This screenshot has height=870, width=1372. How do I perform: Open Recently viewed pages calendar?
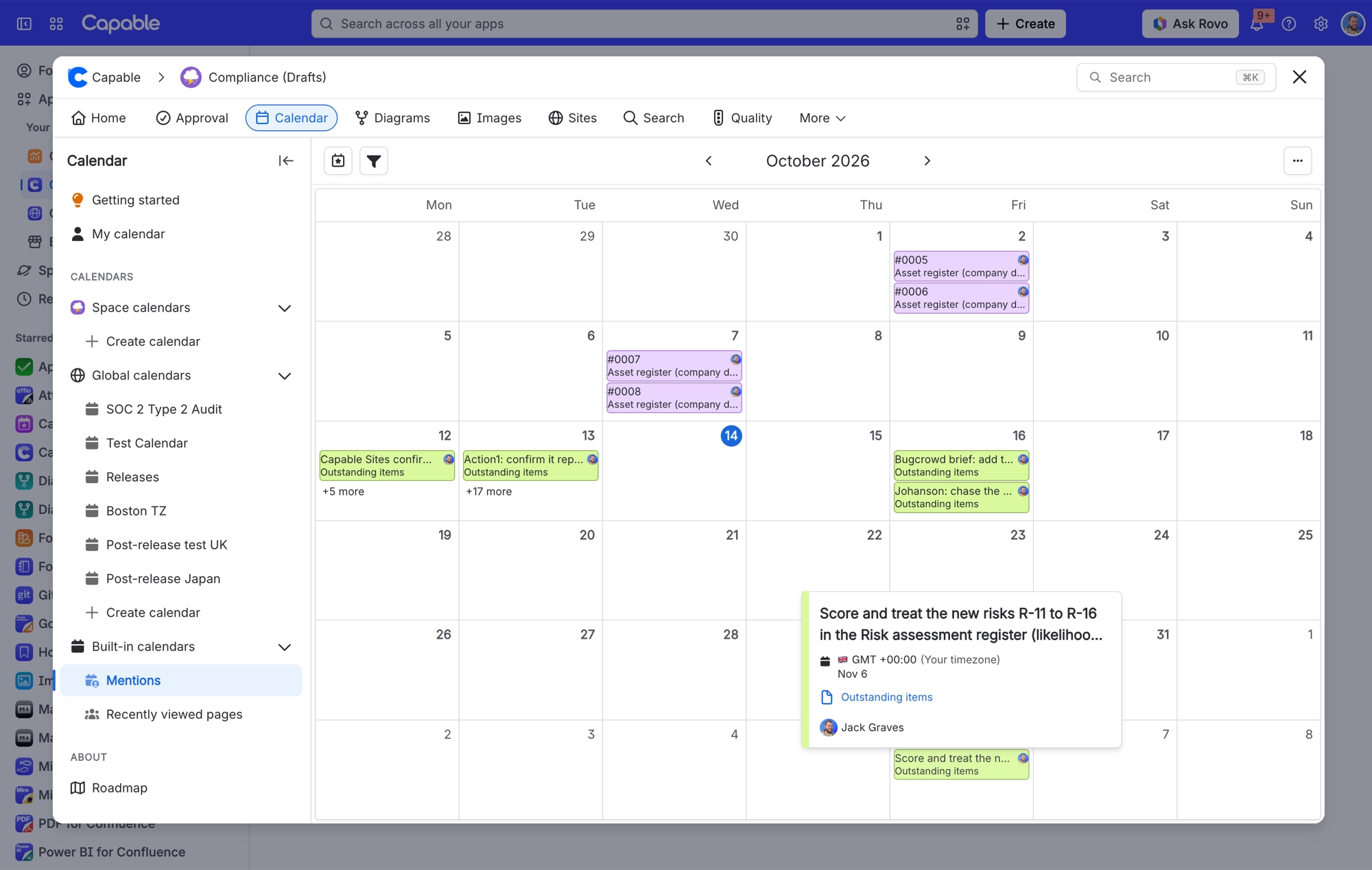pos(181,714)
